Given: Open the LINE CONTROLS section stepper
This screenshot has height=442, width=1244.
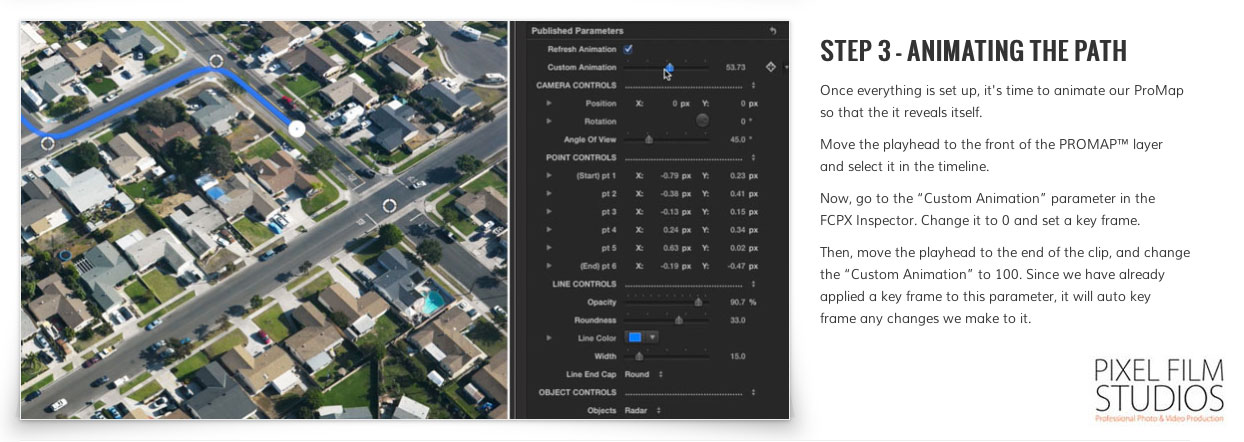Looking at the screenshot, I should coord(753,284).
